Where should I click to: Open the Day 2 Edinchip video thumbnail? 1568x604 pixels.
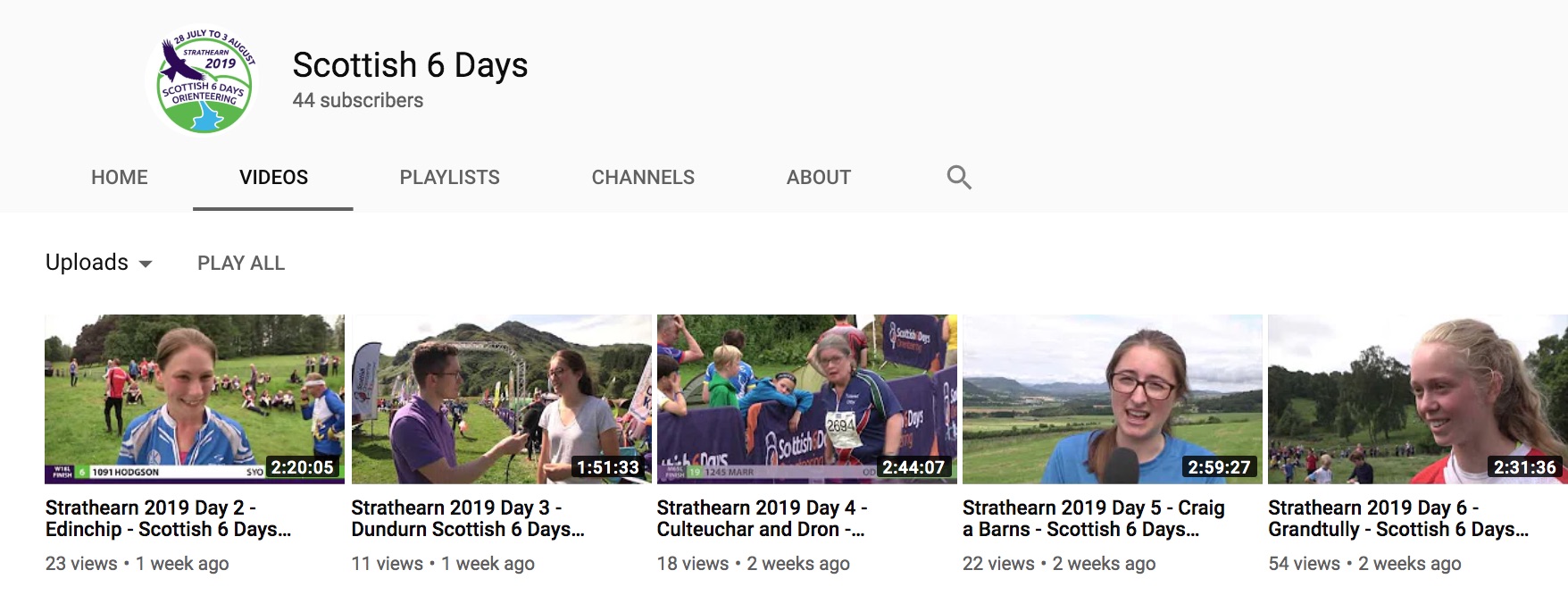195,398
